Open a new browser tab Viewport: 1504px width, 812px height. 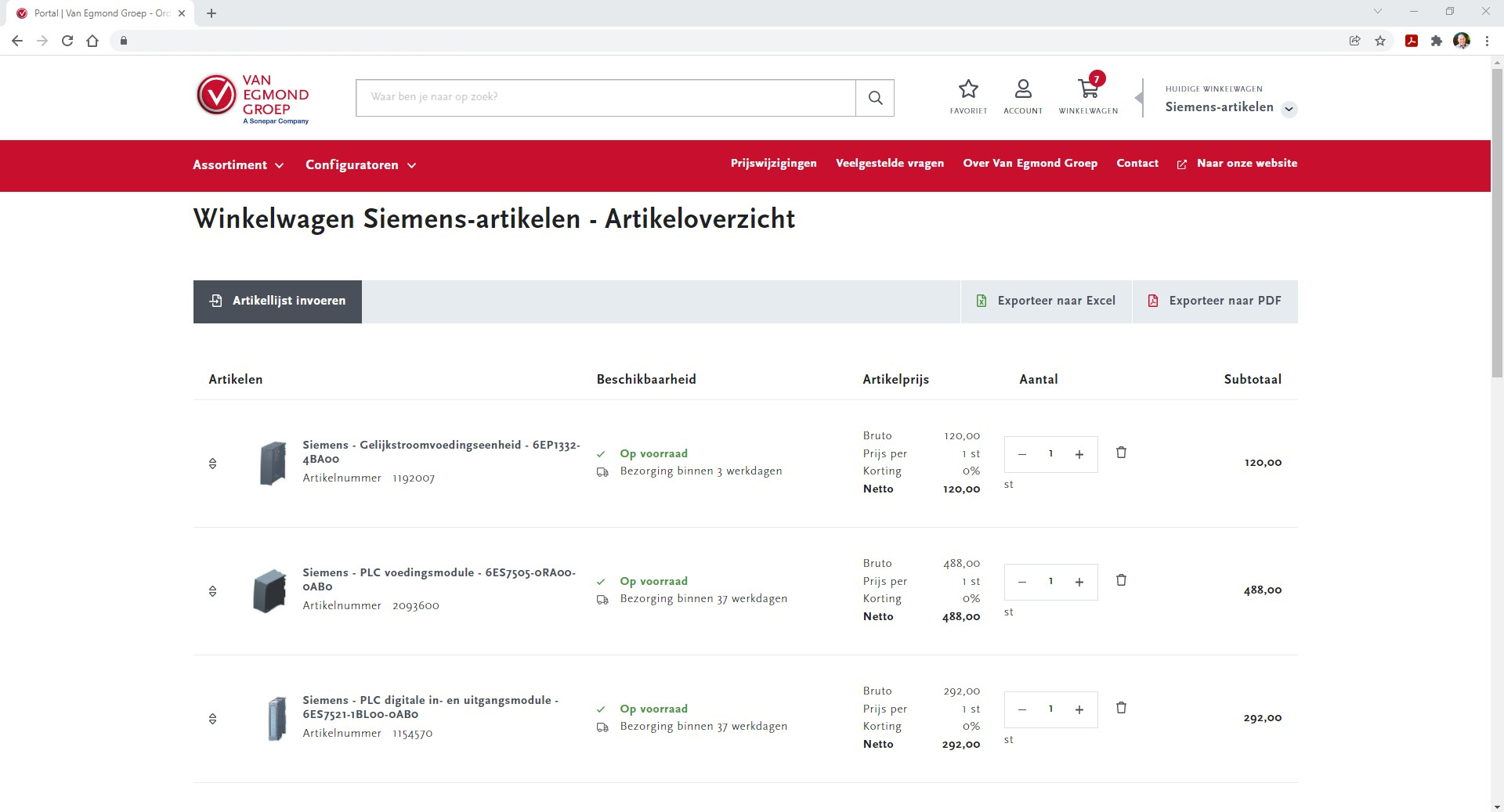point(211,13)
